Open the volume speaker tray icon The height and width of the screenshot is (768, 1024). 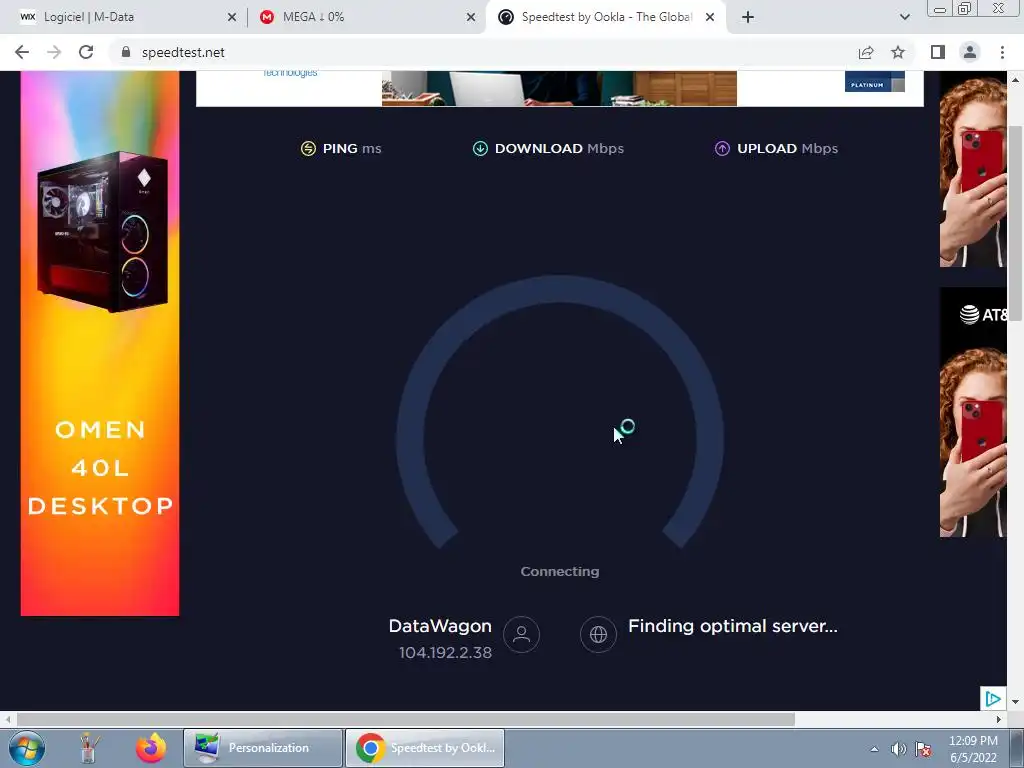[x=899, y=749]
